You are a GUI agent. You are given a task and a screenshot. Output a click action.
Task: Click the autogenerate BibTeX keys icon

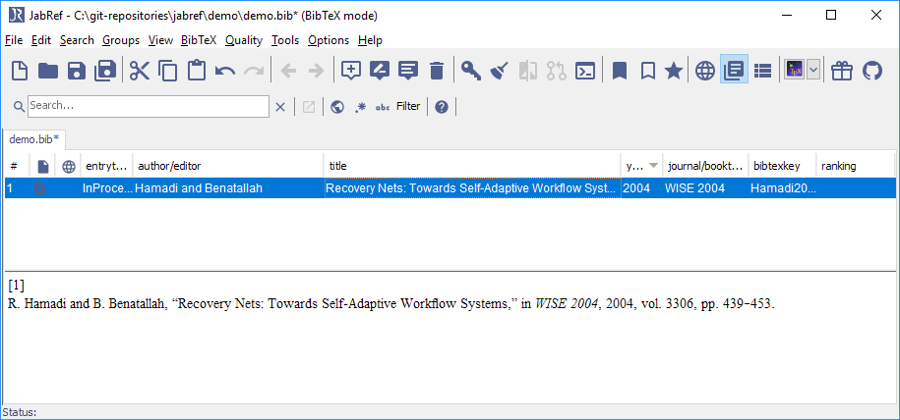(470, 70)
